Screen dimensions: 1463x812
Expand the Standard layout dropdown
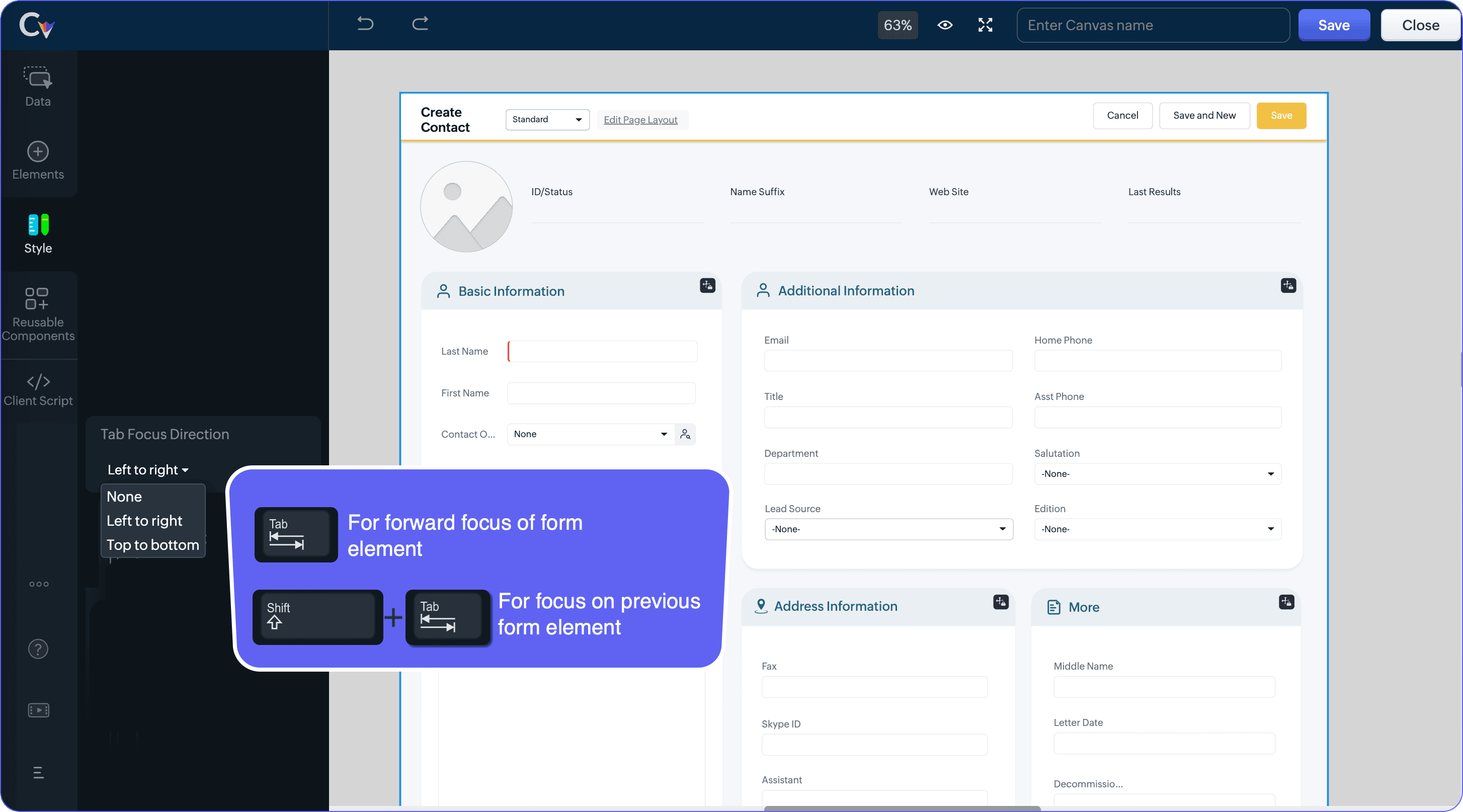click(x=547, y=119)
